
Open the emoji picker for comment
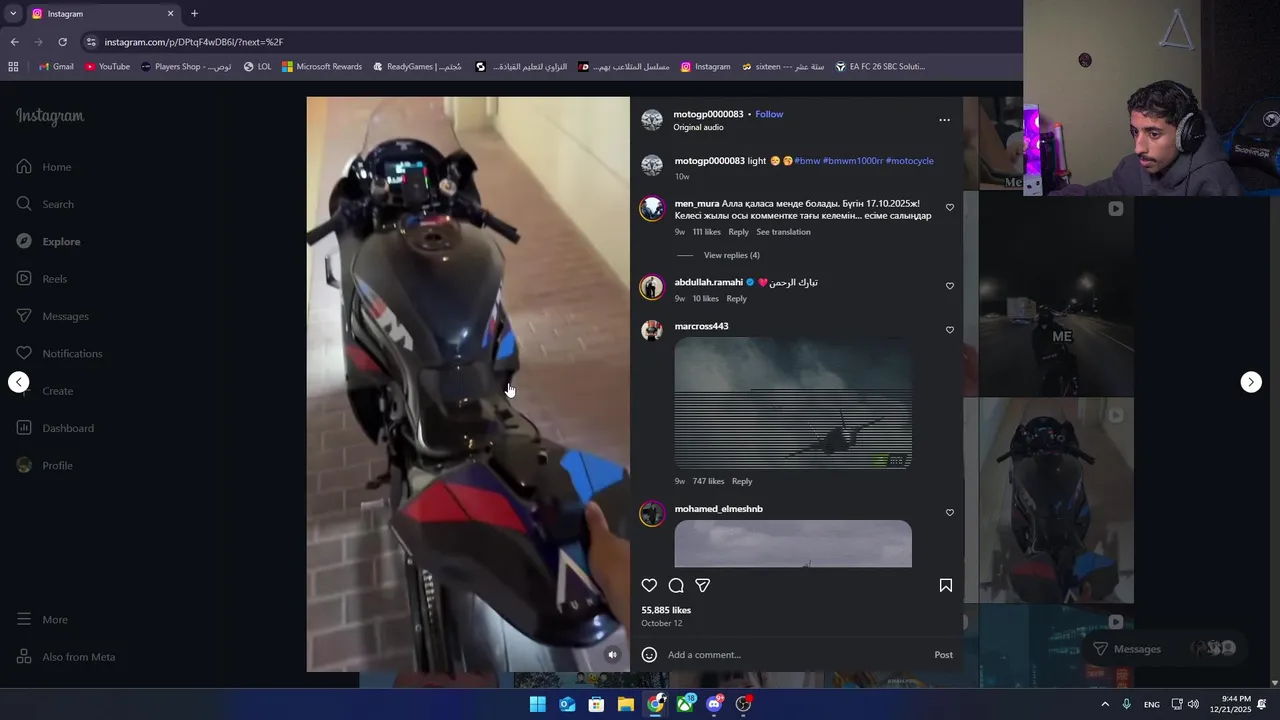[649, 655]
